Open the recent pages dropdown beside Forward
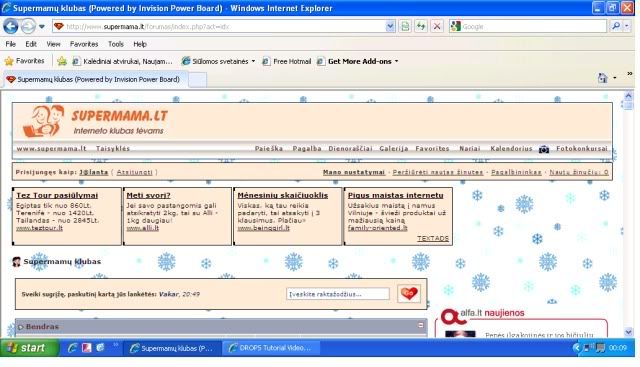 coord(42,27)
